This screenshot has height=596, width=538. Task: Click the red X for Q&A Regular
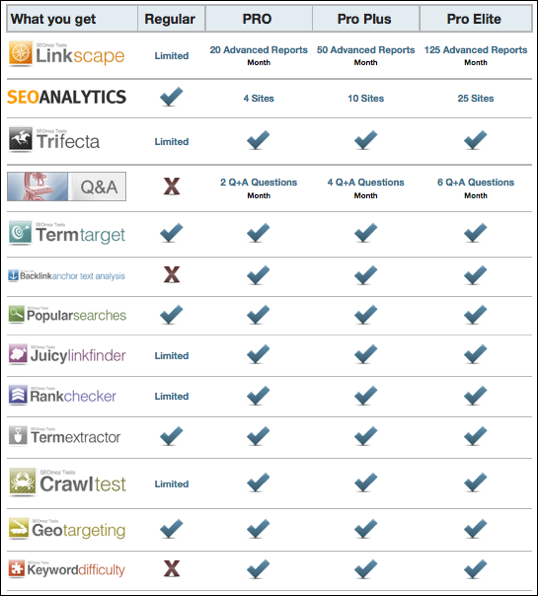(172, 186)
